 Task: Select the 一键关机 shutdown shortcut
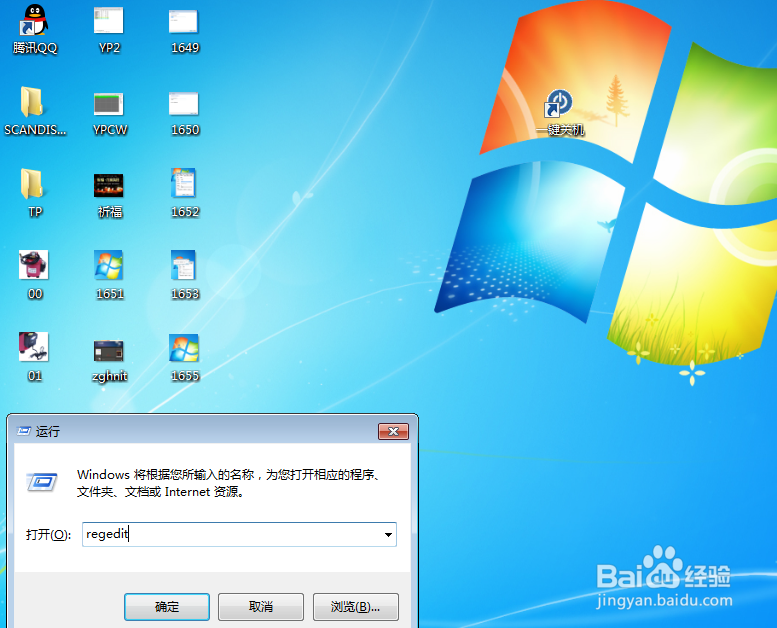pyautogui.click(x=560, y=113)
